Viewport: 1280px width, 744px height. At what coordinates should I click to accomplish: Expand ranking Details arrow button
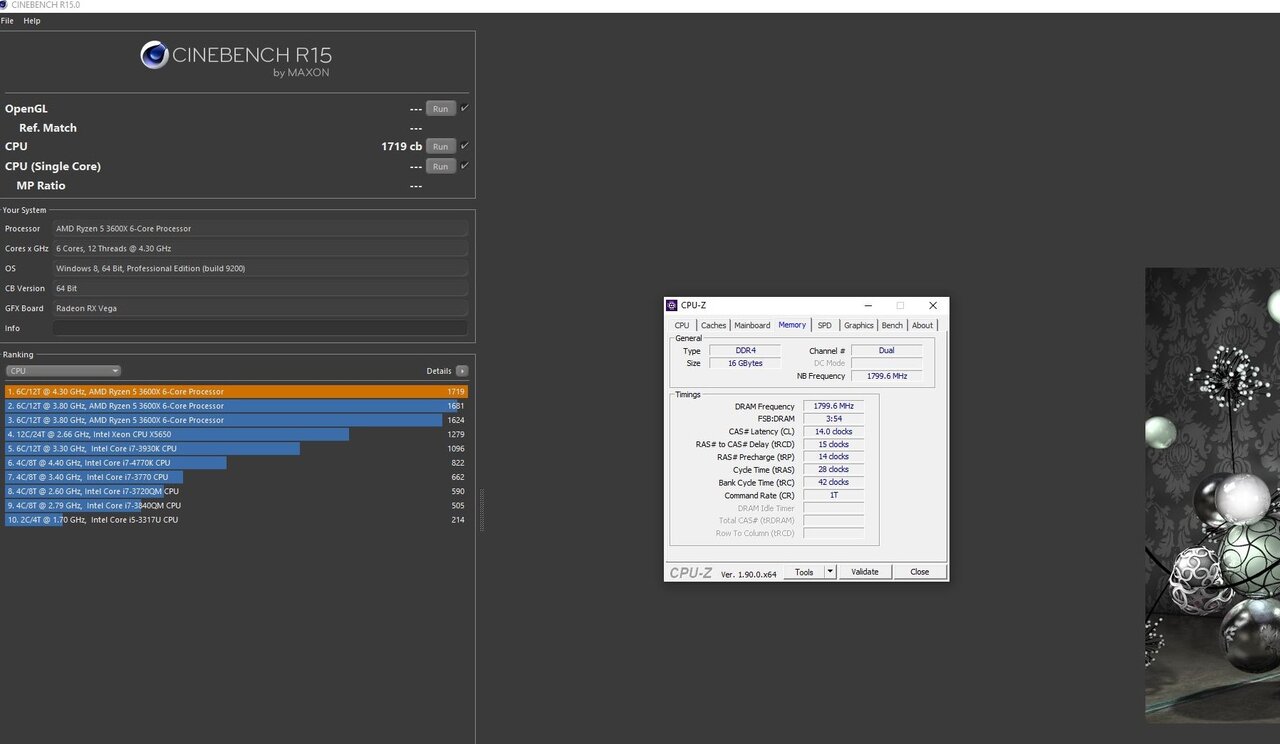(x=462, y=371)
